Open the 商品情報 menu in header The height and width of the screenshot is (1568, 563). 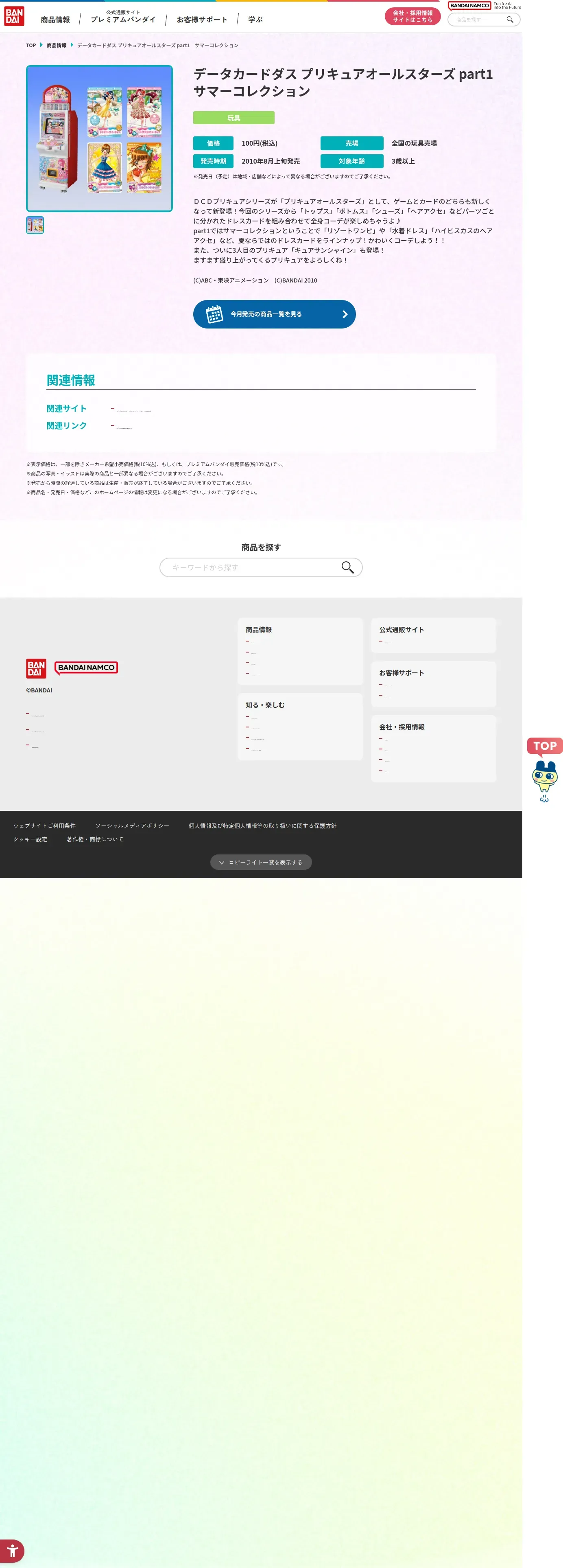55,20
